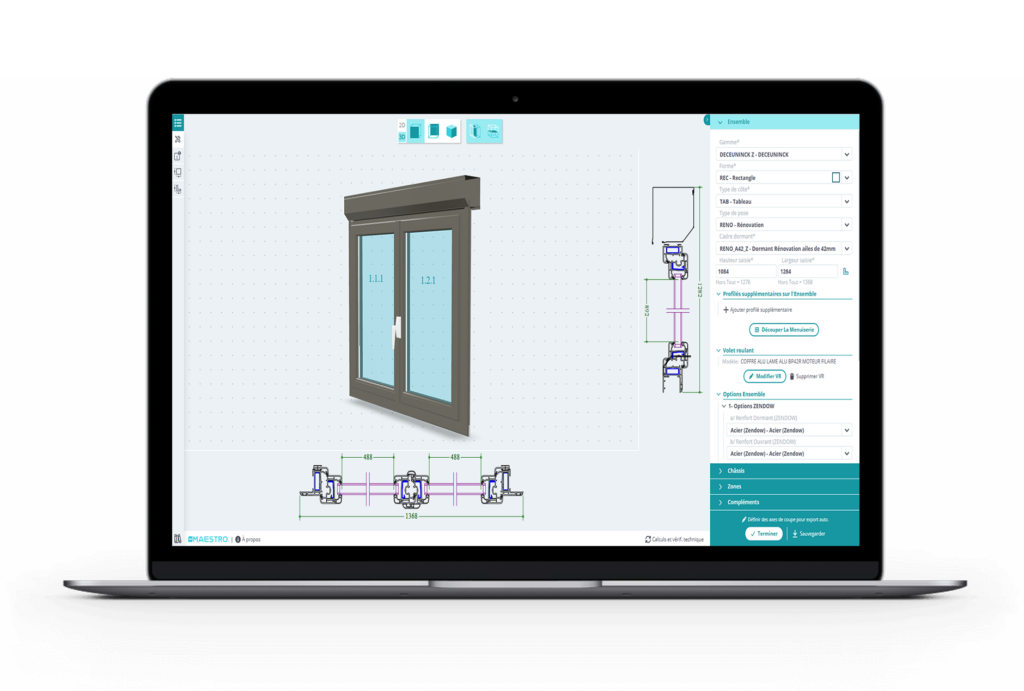Click the rectangle shape preview icon
Image resolution: width=1024 pixels, height=691 pixels.
(835, 178)
